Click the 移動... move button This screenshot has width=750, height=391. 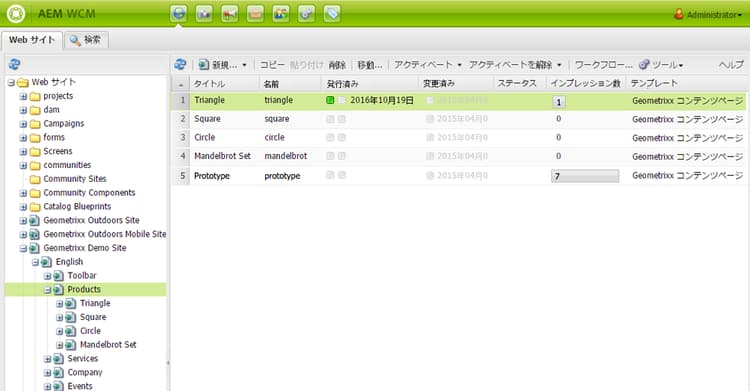(x=370, y=65)
